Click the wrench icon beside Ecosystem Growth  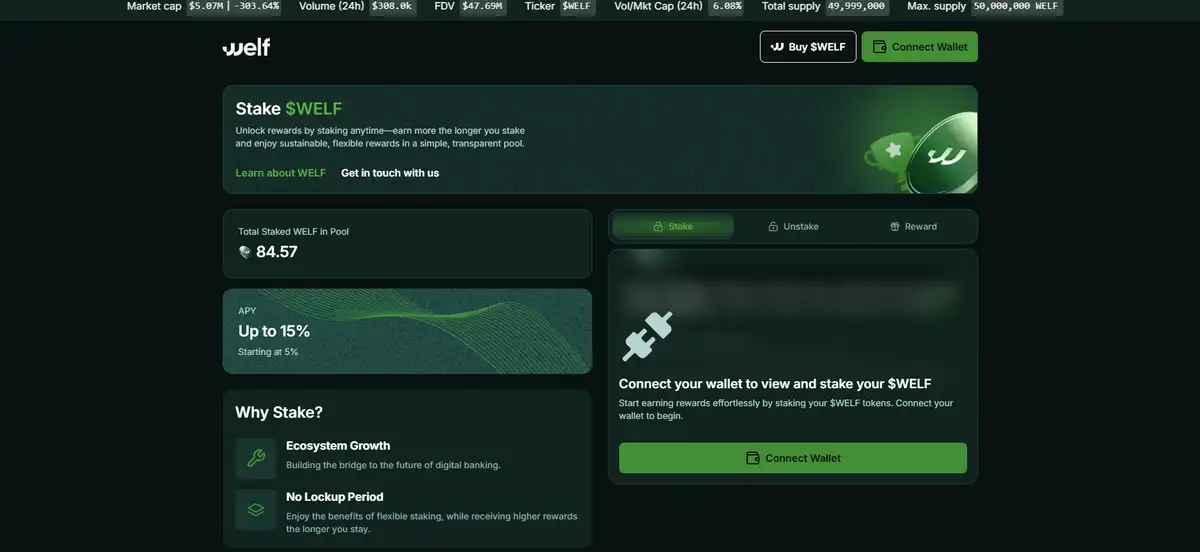tap(256, 459)
